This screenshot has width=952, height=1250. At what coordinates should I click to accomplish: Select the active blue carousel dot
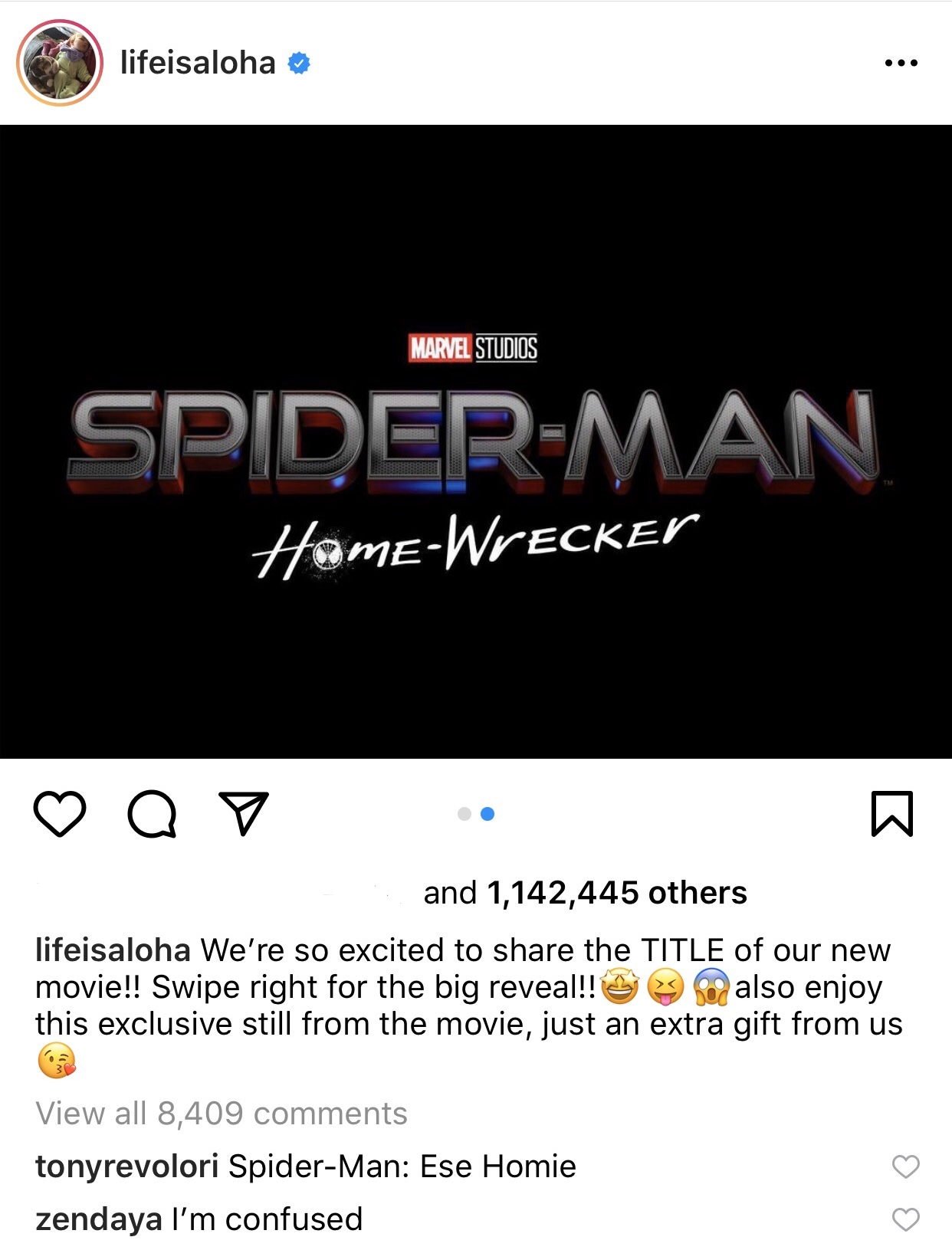point(487,814)
